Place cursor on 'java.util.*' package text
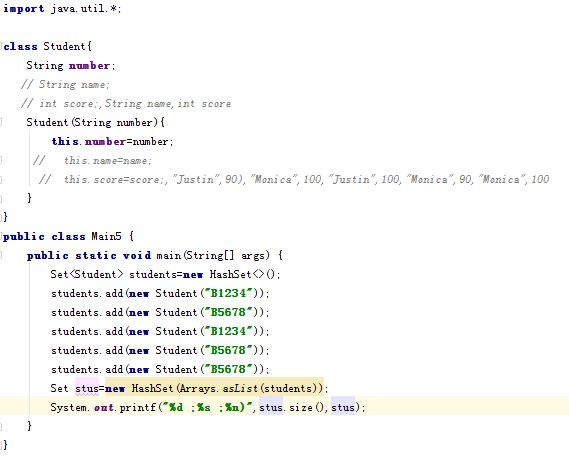The height and width of the screenshot is (464, 569). pos(85,8)
